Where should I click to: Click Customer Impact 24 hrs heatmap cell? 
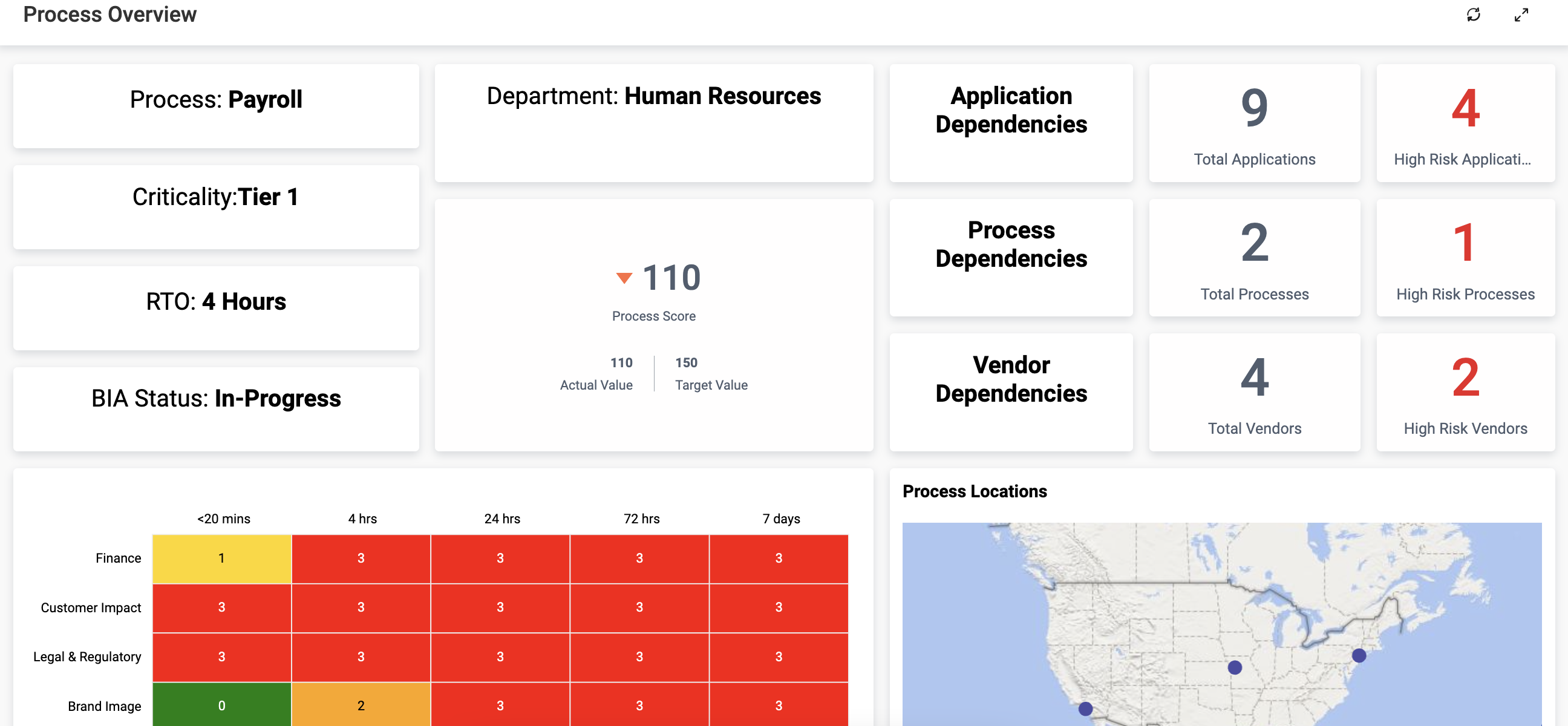click(x=500, y=607)
